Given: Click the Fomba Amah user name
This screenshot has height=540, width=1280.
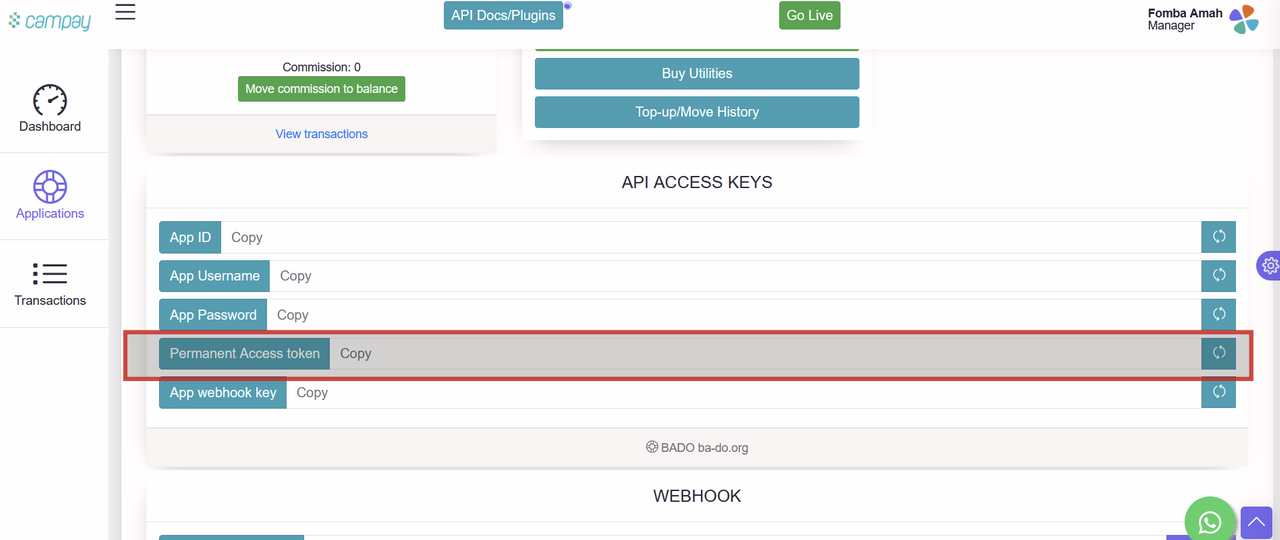Looking at the screenshot, I should [x=1185, y=13].
